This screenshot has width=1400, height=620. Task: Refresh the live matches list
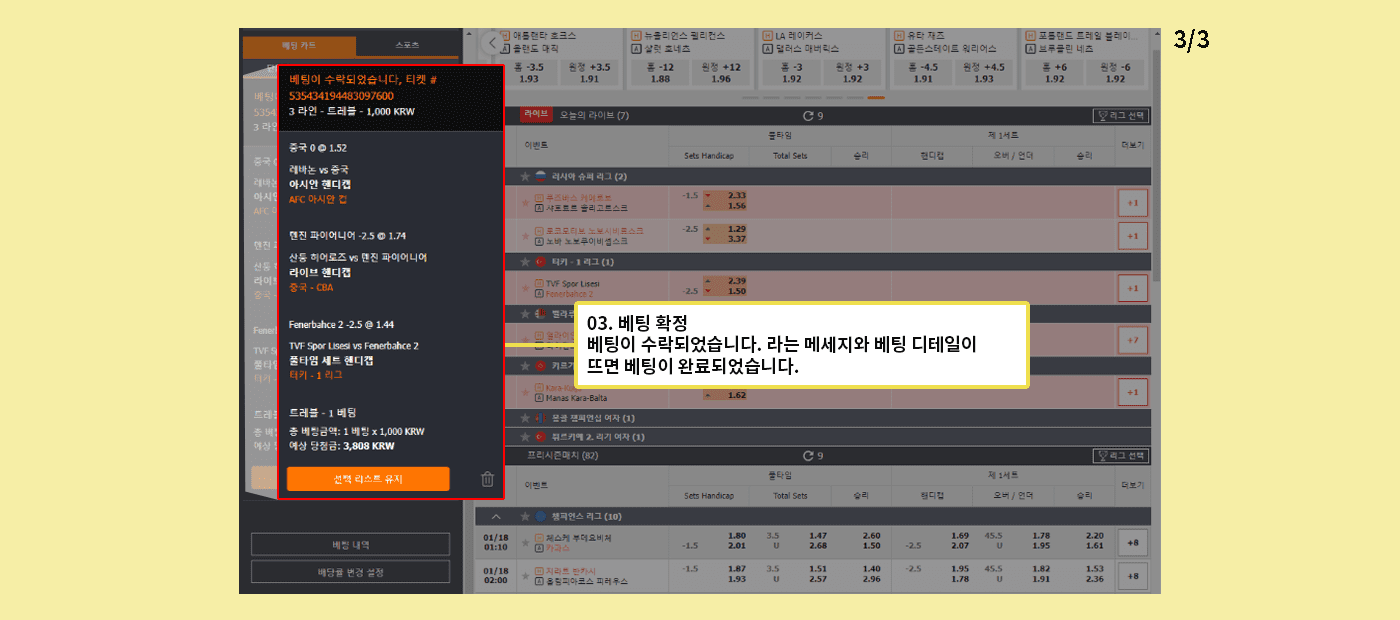click(x=808, y=116)
